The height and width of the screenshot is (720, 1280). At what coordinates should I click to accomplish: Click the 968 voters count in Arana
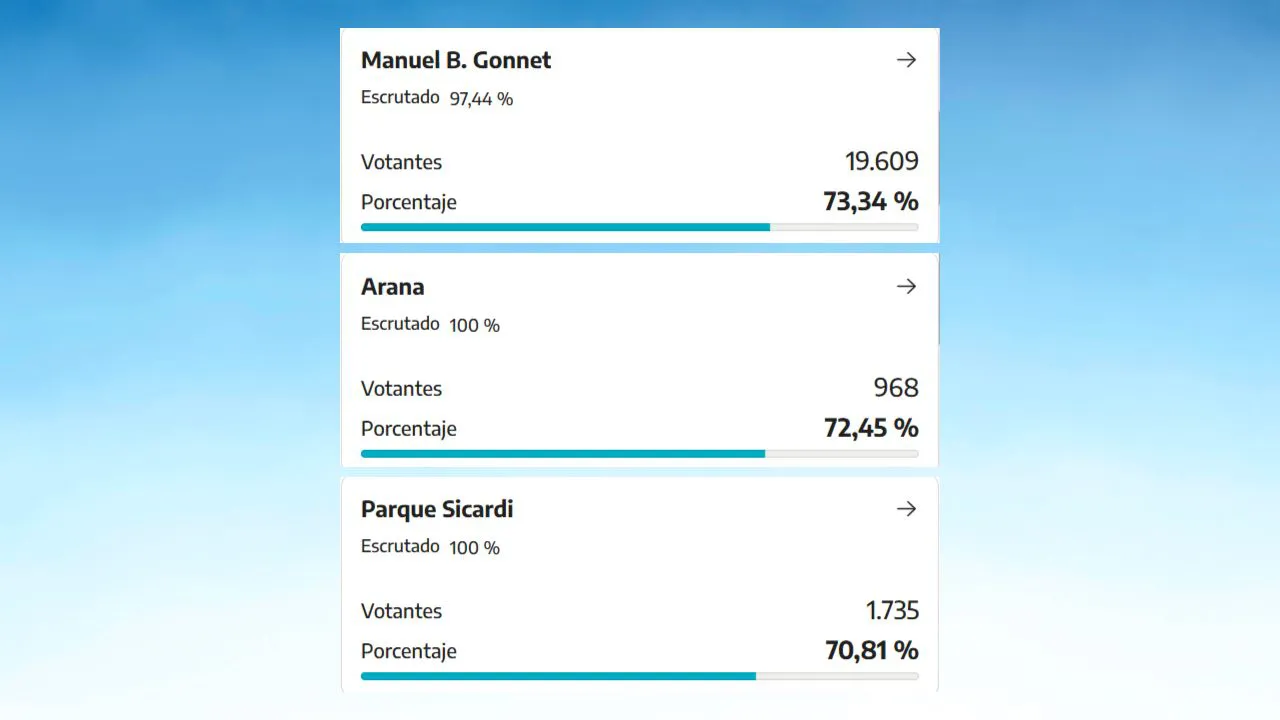(x=896, y=388)
